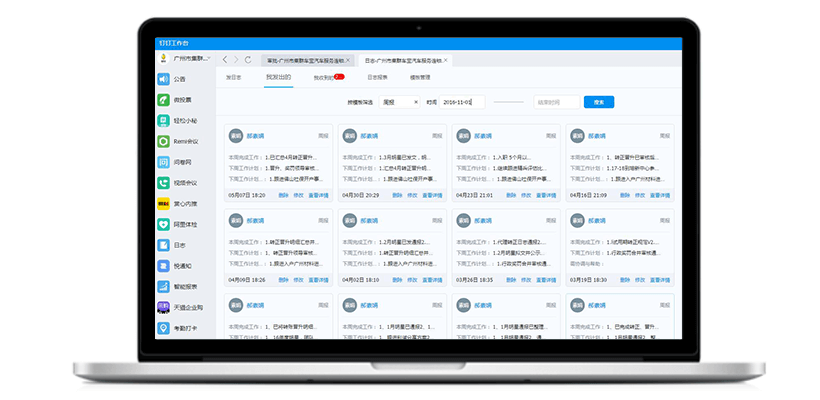Open the 公告 announcements icon in sidebar

(163, 79)
